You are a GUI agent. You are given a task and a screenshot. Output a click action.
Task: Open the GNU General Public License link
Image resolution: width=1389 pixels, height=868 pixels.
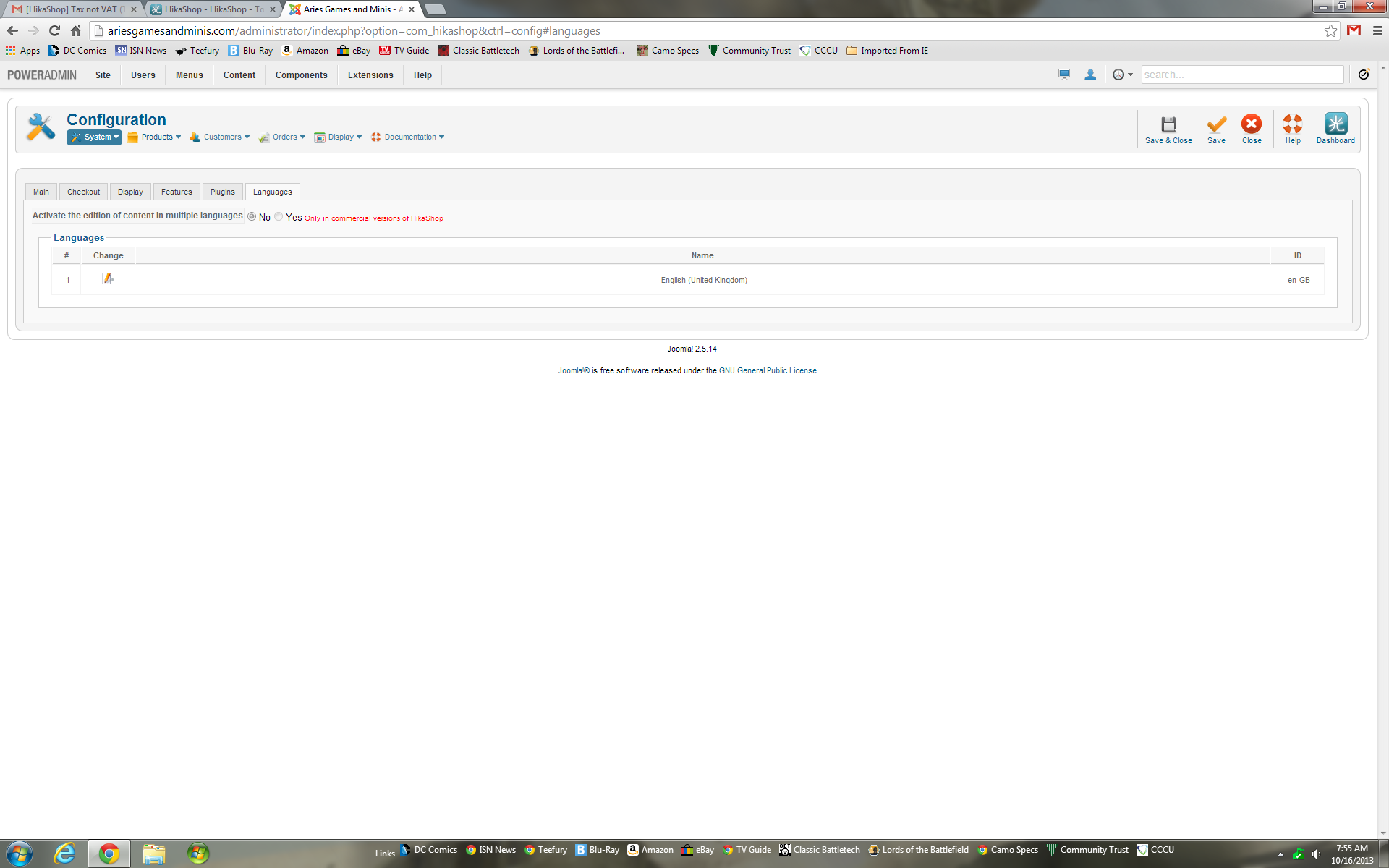[768, 370]
